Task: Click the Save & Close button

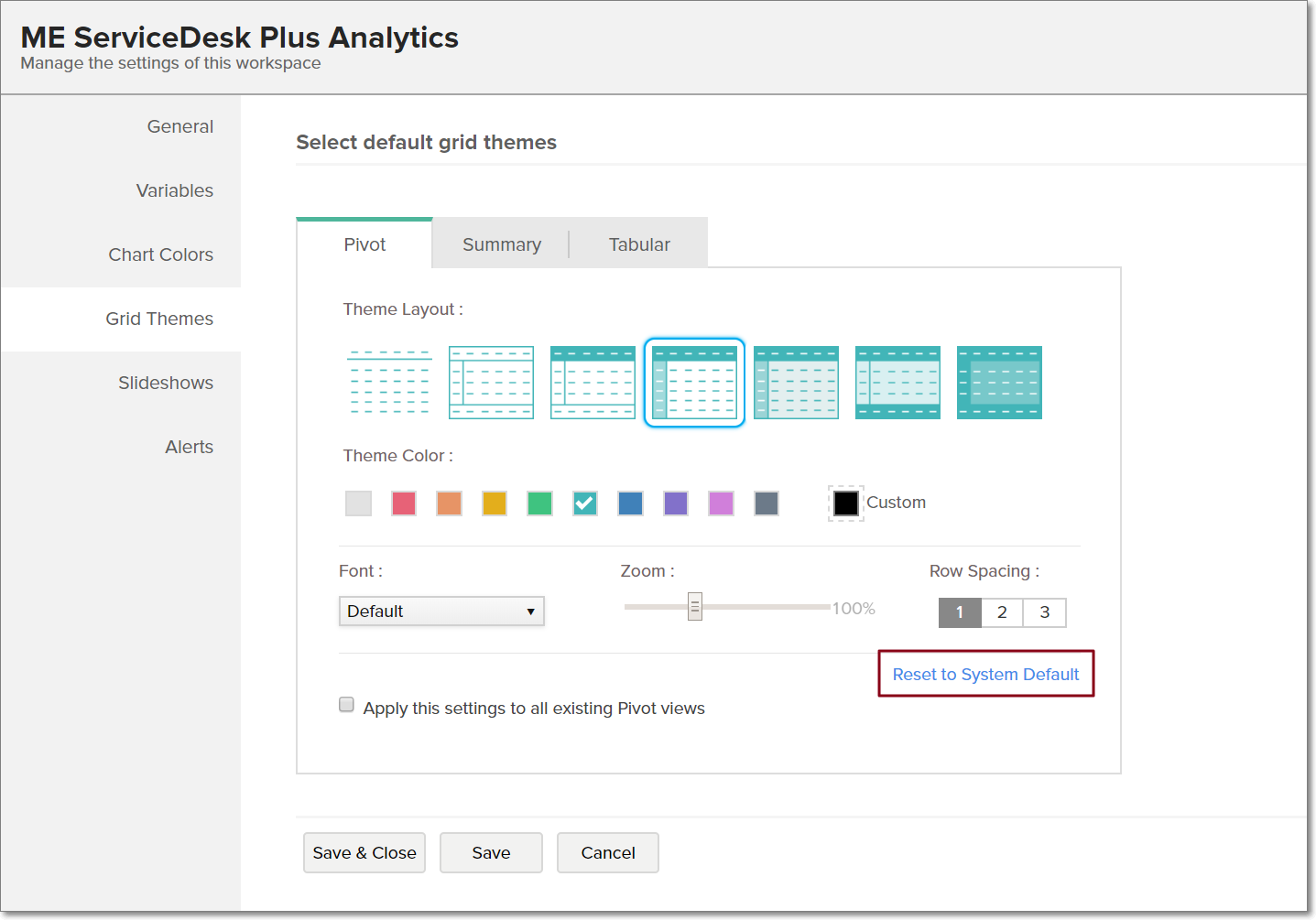Action: 364,853
